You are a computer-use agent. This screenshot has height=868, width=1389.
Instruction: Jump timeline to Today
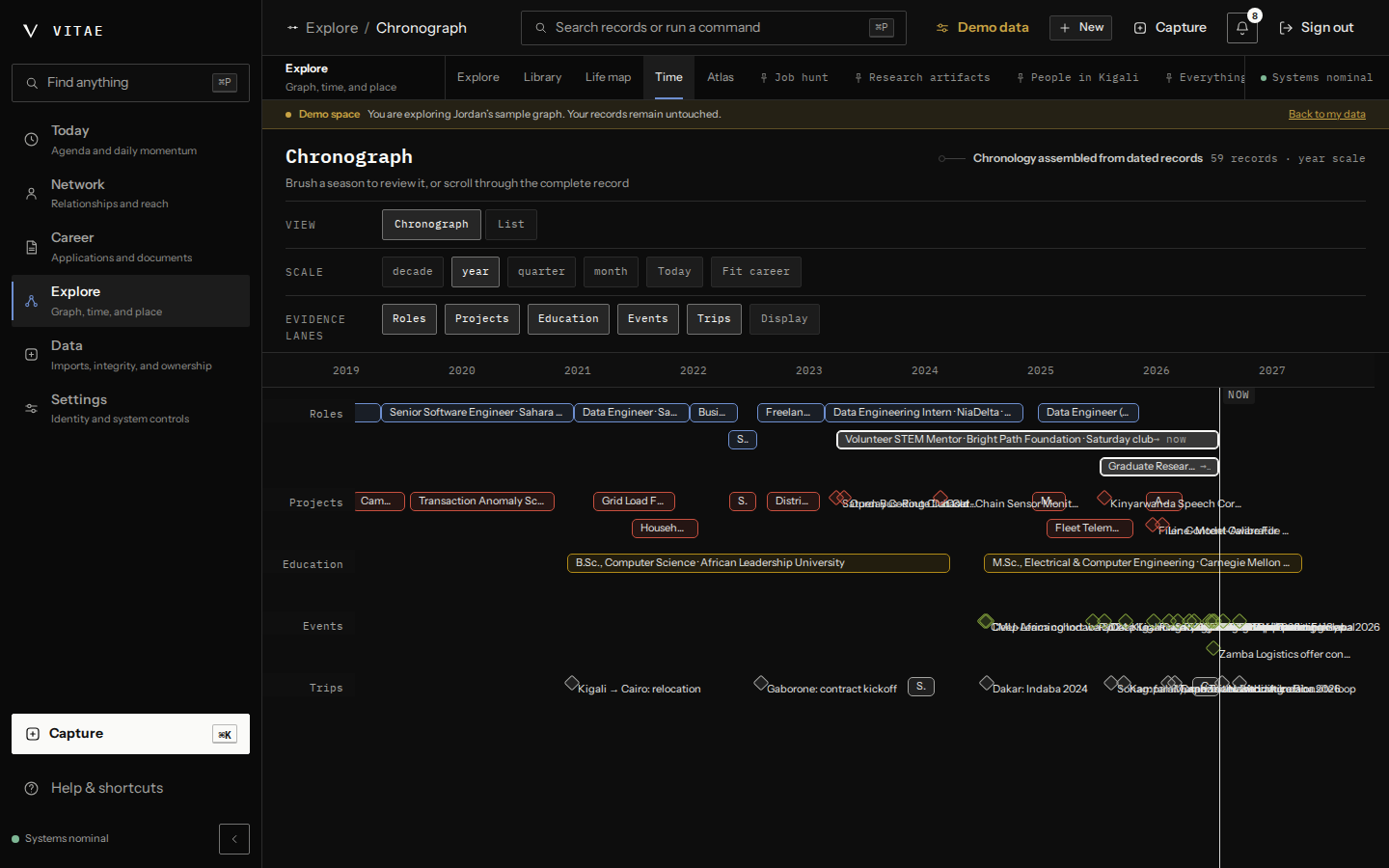(x=674, y=272)
